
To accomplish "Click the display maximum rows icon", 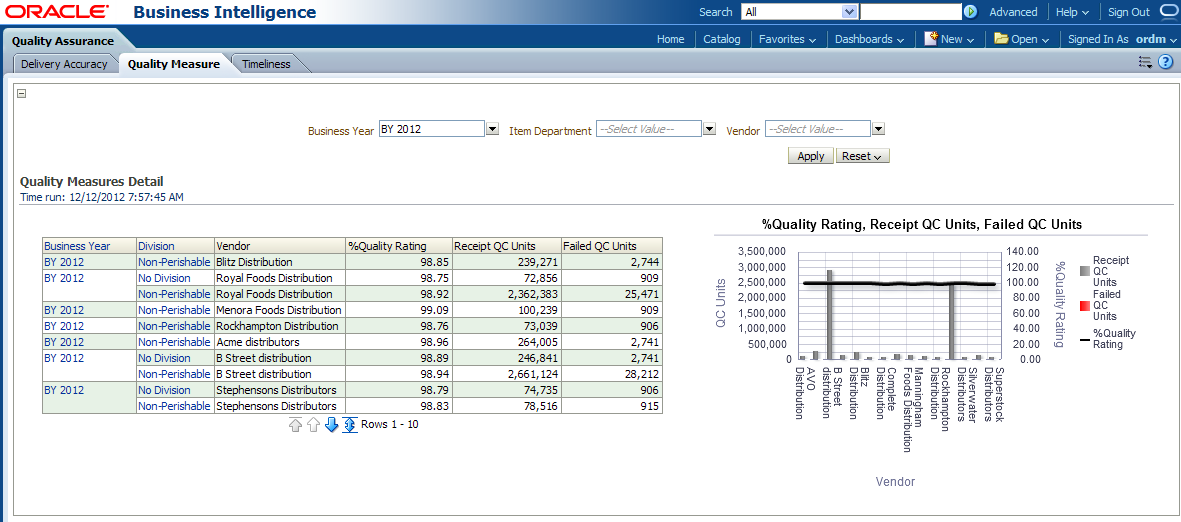I will click(350, 425).
